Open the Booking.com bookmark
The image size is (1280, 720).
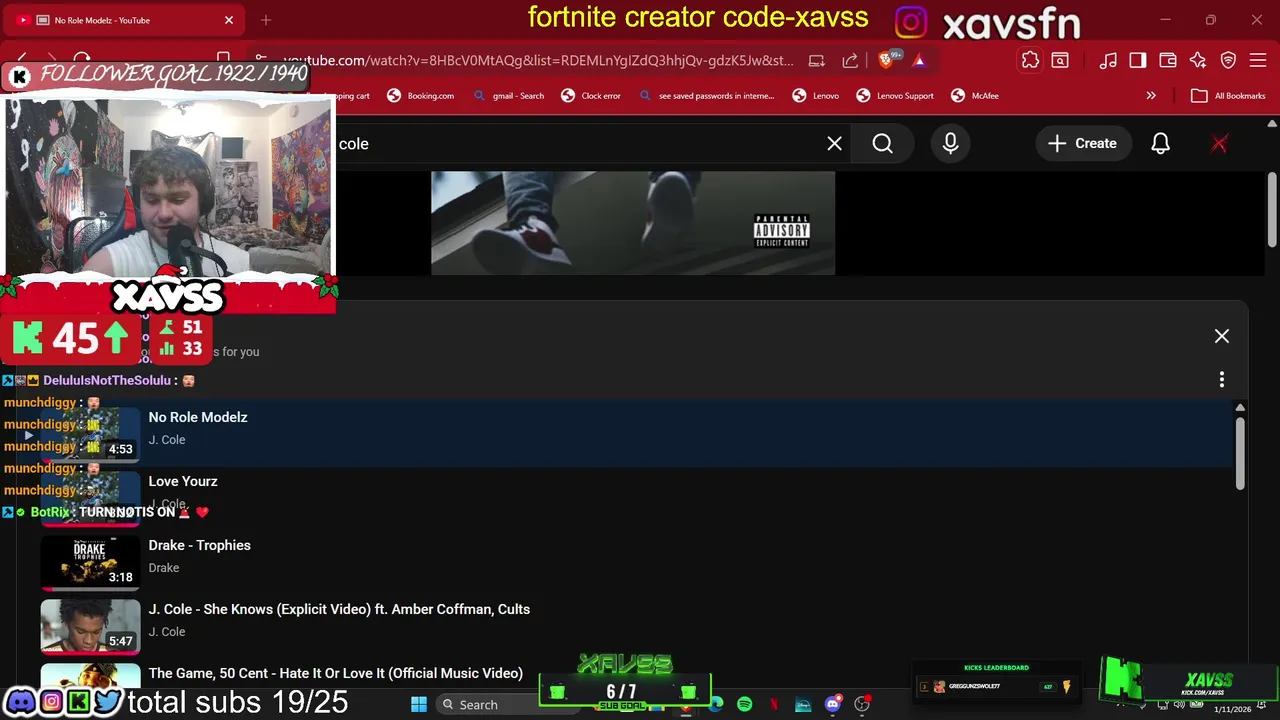pyautogui.click(x=420, y=96)
